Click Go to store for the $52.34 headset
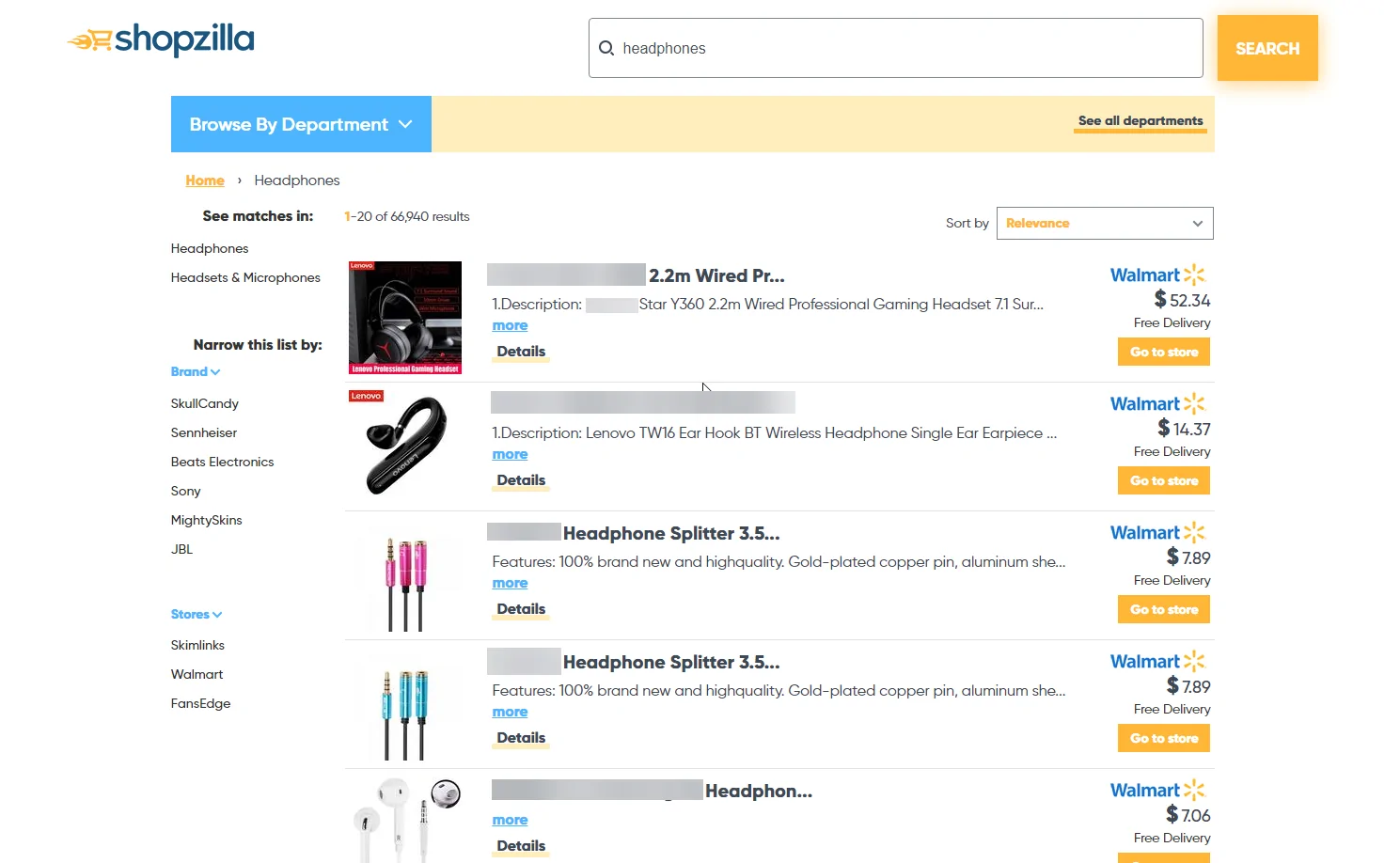The image size is (1400, 863). [1163, 353]
